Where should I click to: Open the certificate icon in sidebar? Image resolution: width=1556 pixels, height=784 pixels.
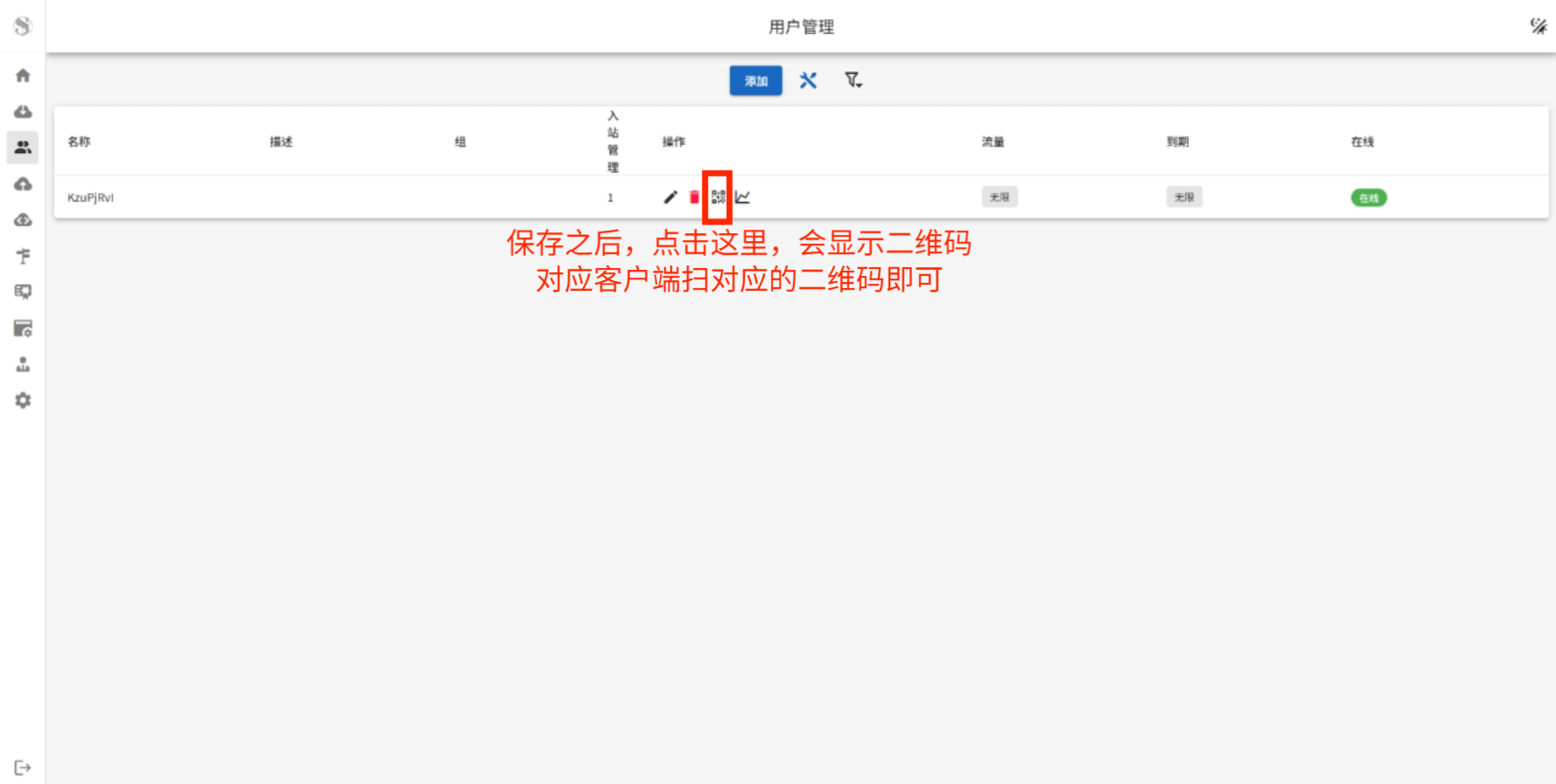click(23, 292)
